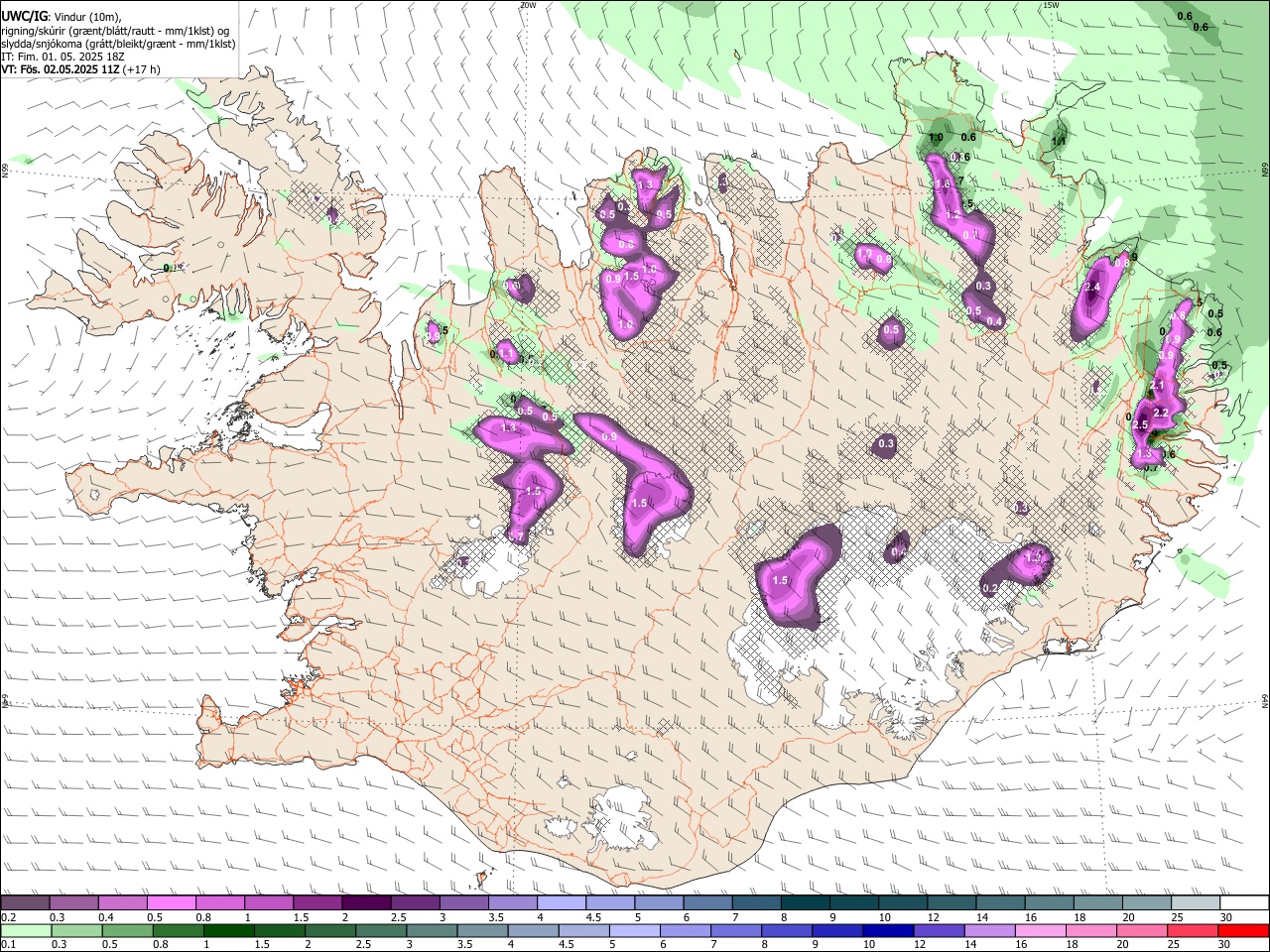
Task: Click the '2.5' precipitation value on the map
Action: (1139, 424)
